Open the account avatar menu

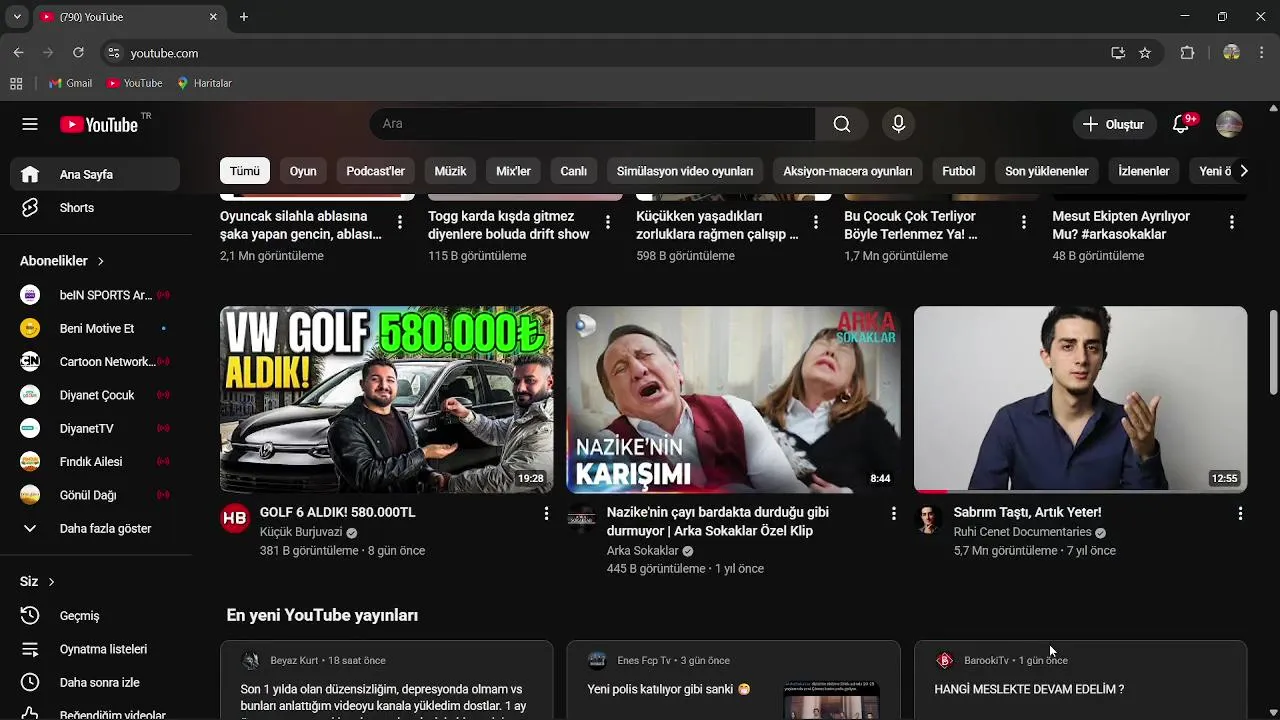click(1229, 124)
